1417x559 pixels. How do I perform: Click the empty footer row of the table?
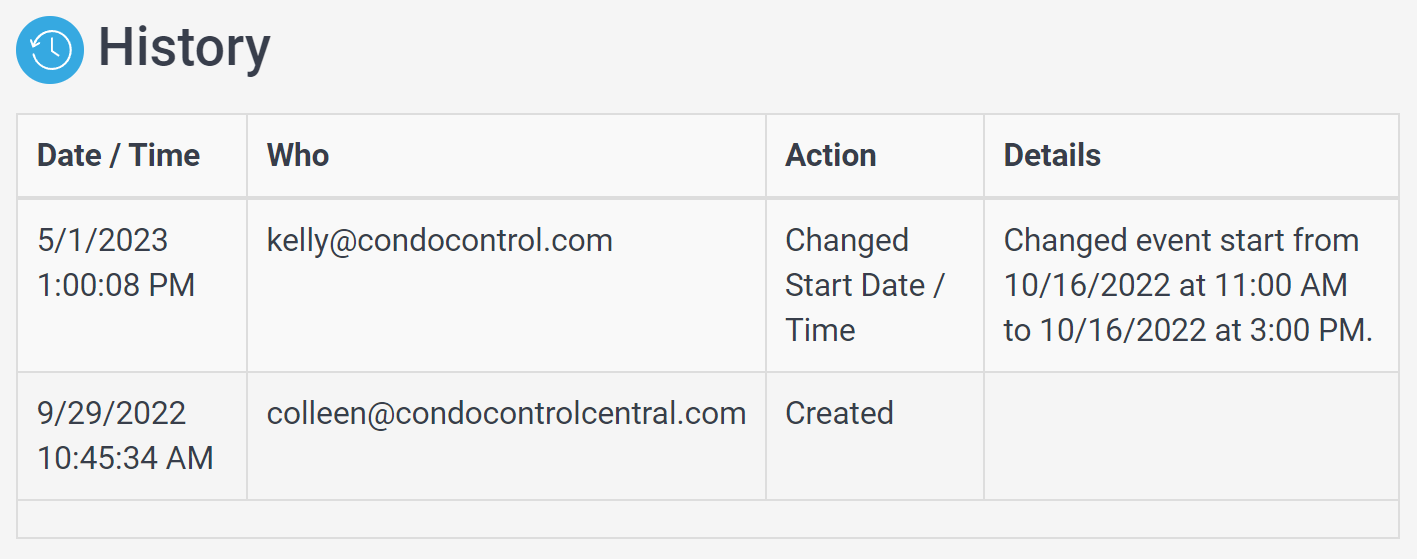click(708, 519)
